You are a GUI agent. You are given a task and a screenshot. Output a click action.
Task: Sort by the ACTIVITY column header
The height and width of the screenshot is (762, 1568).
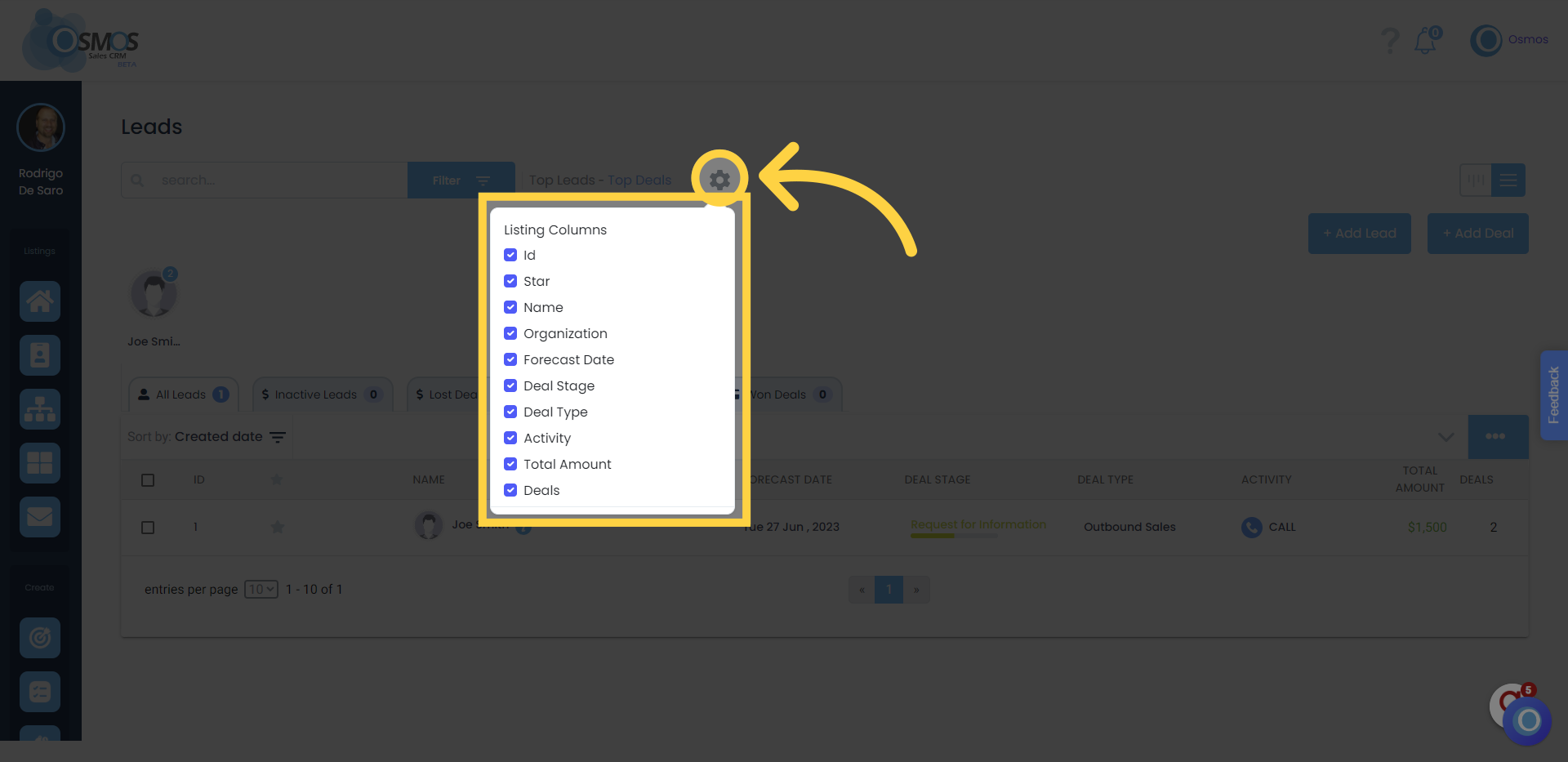click(1266, 479)
